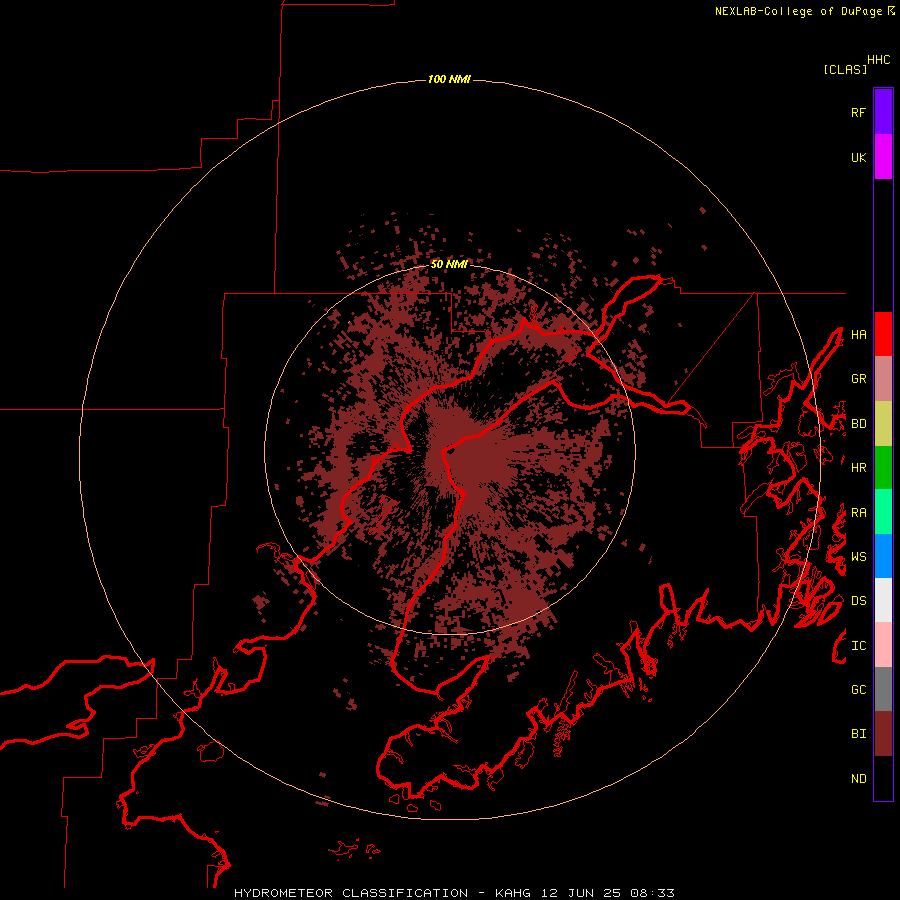Click the "HR" legend label
This screenshot has height=900, width=900.
point(858,467)
